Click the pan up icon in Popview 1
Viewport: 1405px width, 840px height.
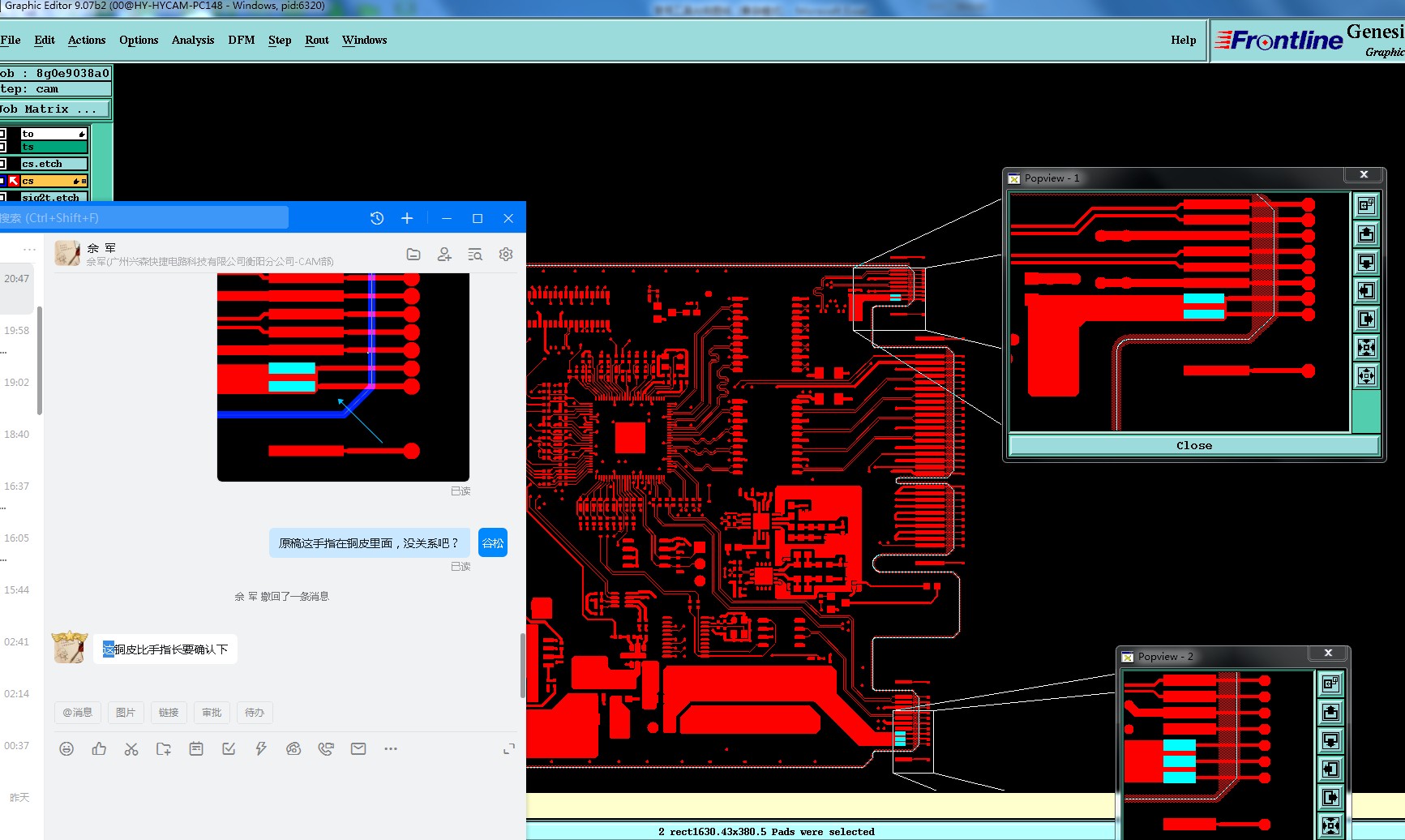point(1366,234)
